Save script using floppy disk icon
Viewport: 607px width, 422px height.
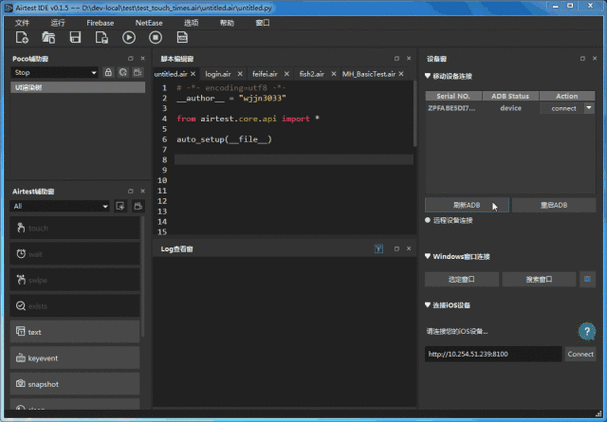75,38
